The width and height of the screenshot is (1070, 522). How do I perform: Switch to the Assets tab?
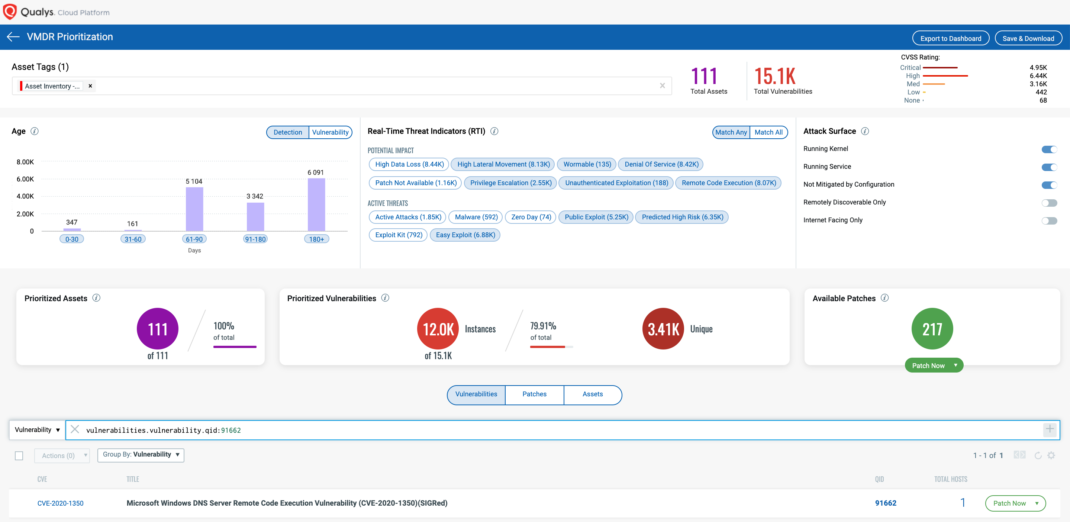click(x=592, y=394)
